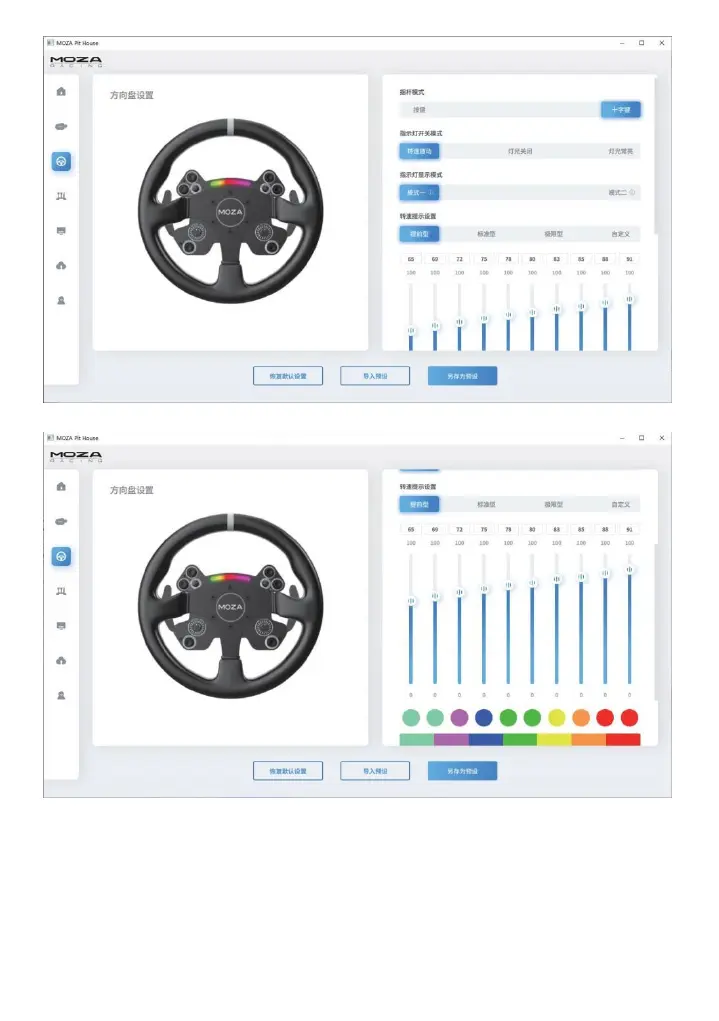
Task: Click the 91 slider handle in top window
Action: coord(629,300)
